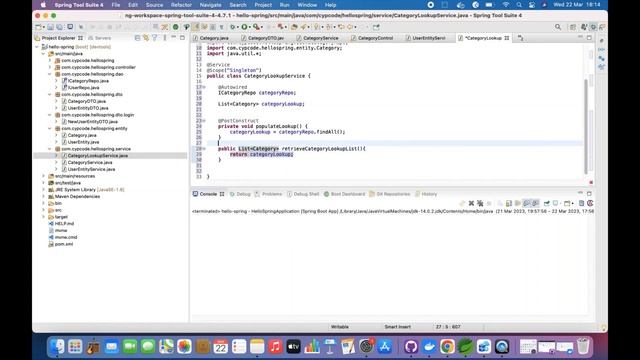Click Collapse All in Project Explorer
Viewport: 640px width, 360px height.
[x=138, y=38]
